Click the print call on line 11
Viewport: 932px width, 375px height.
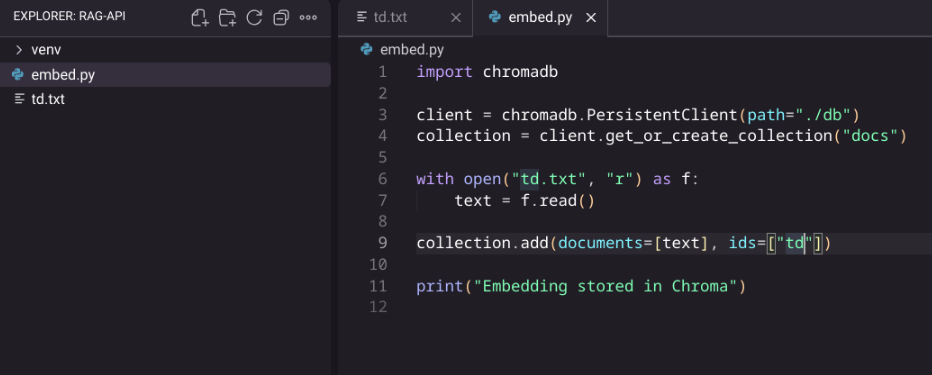440,286
